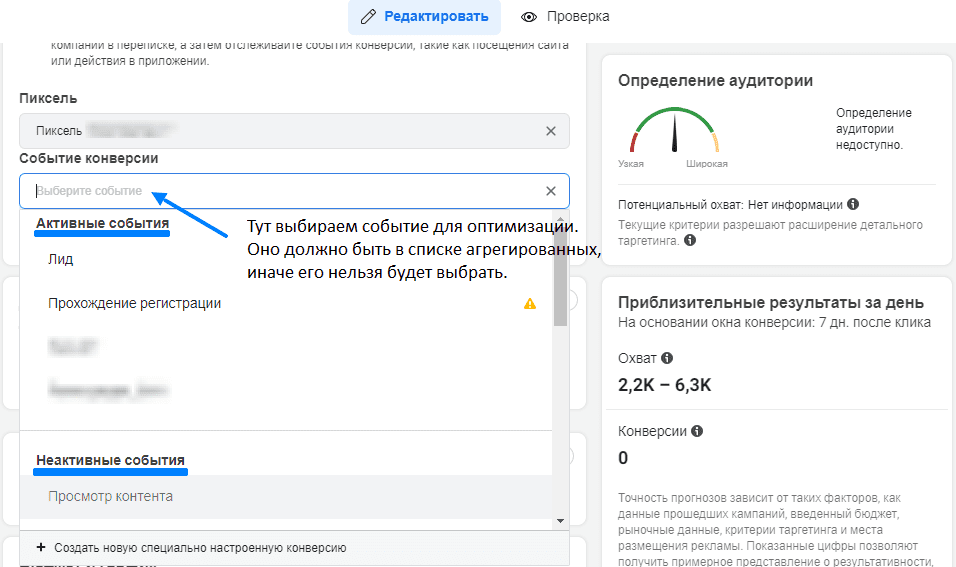
Task: Click the event list scrollbar up arrow
Action: [560, 215]
